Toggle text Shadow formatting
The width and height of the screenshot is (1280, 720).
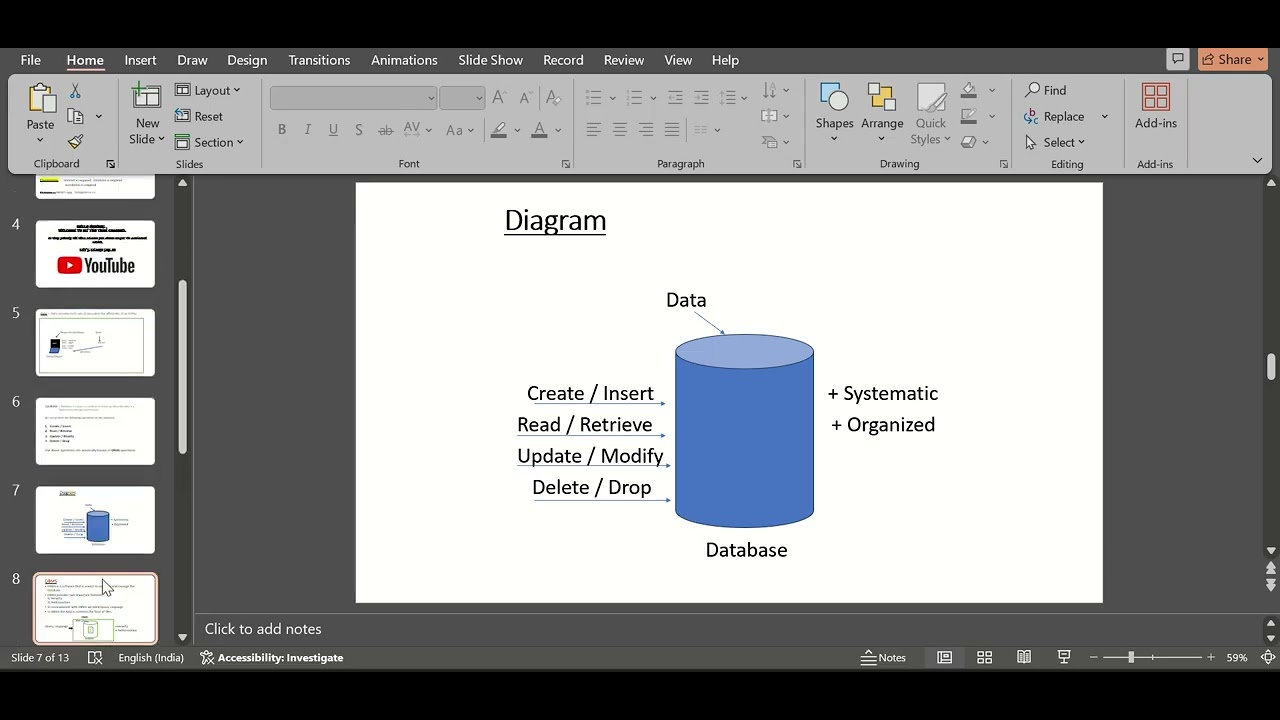pos(359,130)
